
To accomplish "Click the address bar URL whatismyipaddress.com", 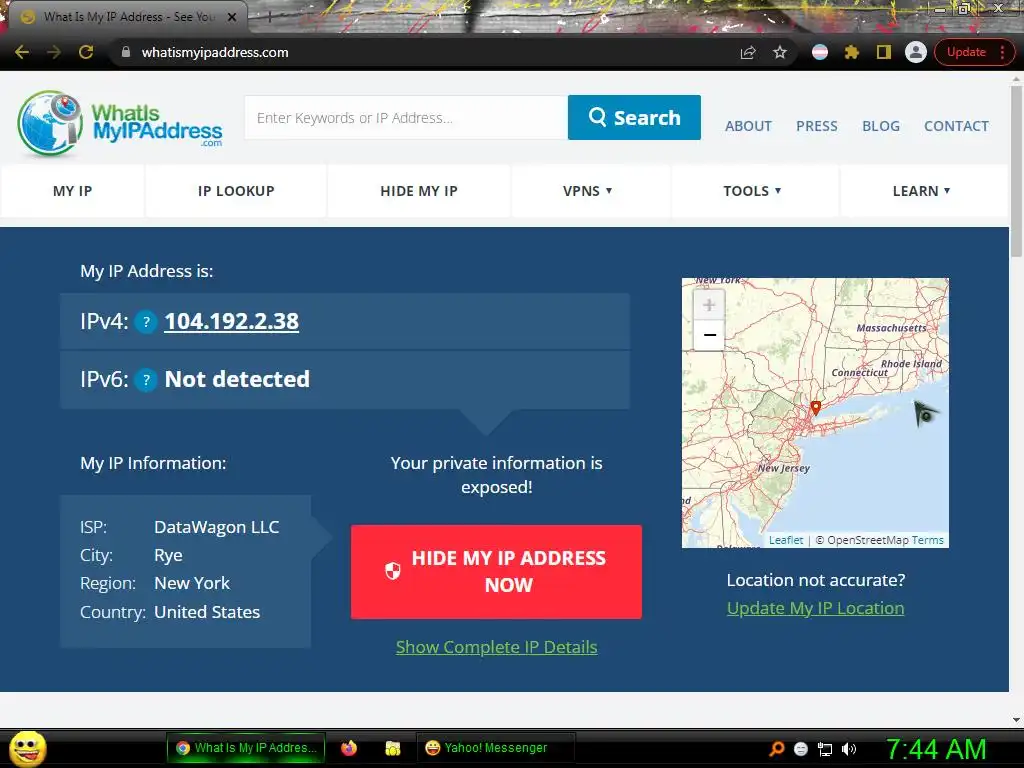I will pyautogui.click(x=215, y=52).
